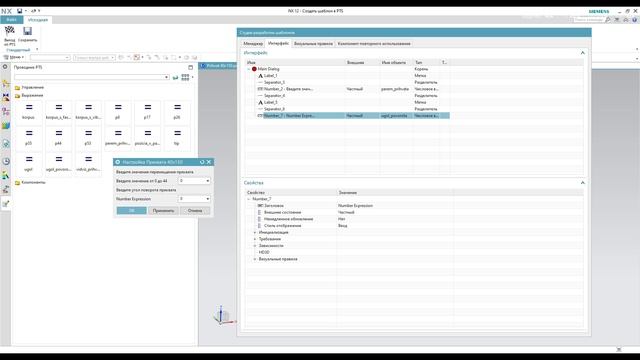The height and width of the screenshot is (360, 640).
Task: Open the gear settings icon on resource bar
Action: pos(5,67)
